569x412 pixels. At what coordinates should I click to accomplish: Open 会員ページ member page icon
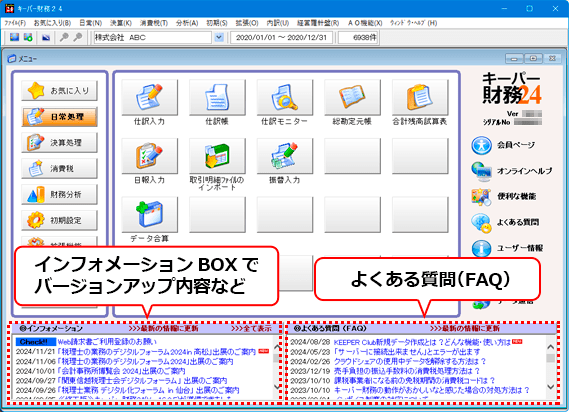click(482, 145)
